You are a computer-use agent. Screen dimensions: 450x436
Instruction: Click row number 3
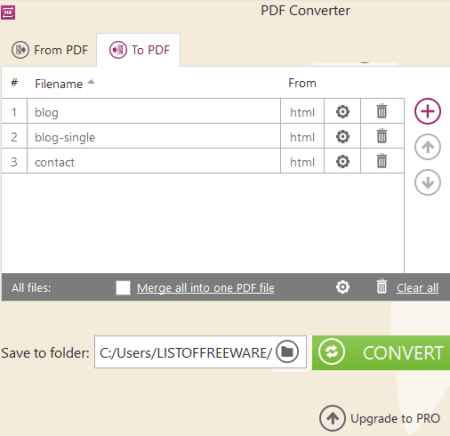click(x=14, y=161)
